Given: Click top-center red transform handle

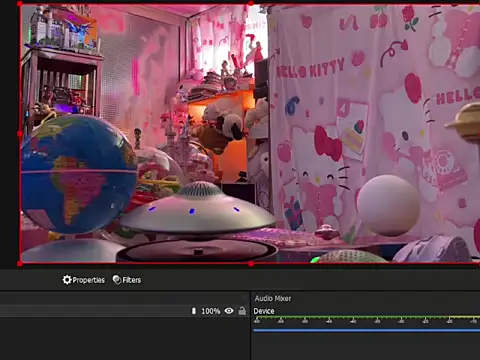Looking at the screenshot, I should click(x=251, y=3).
